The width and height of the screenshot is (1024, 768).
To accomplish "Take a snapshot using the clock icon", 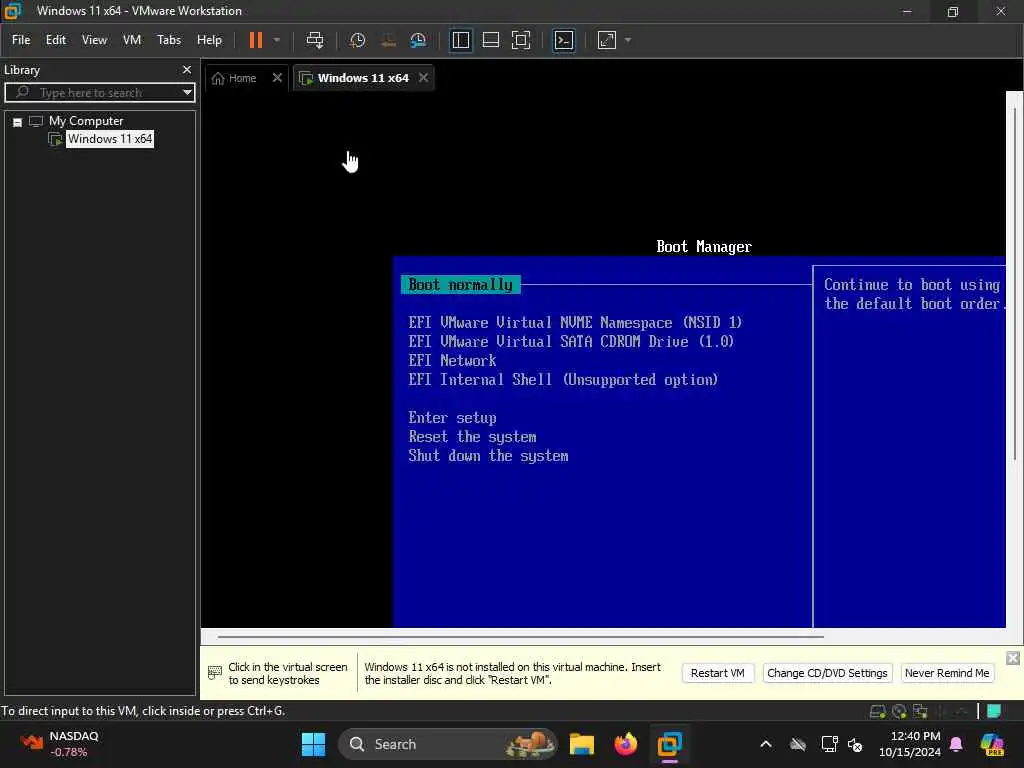I will tap(357, 40).
